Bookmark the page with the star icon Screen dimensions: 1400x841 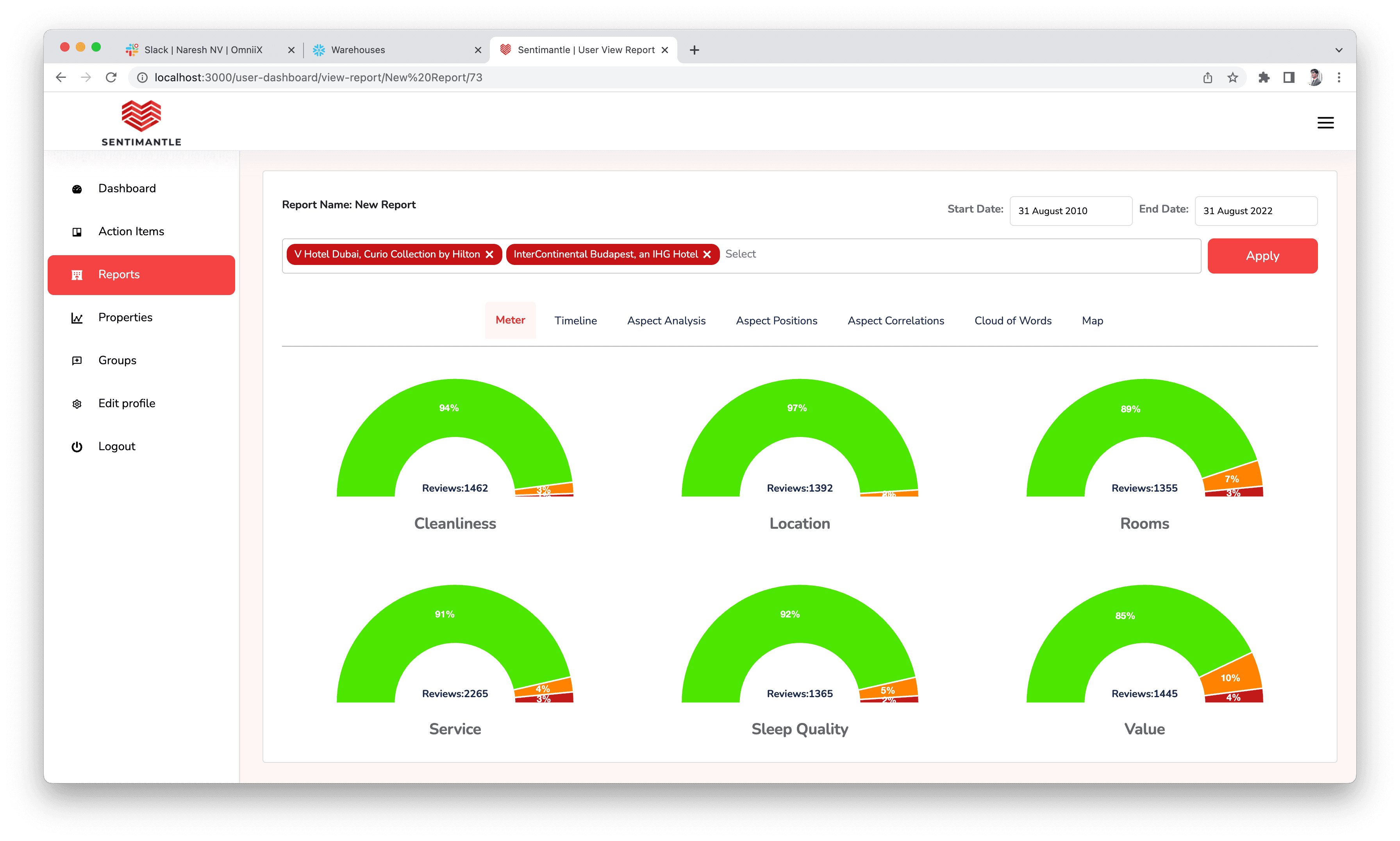pos(1232,77)
